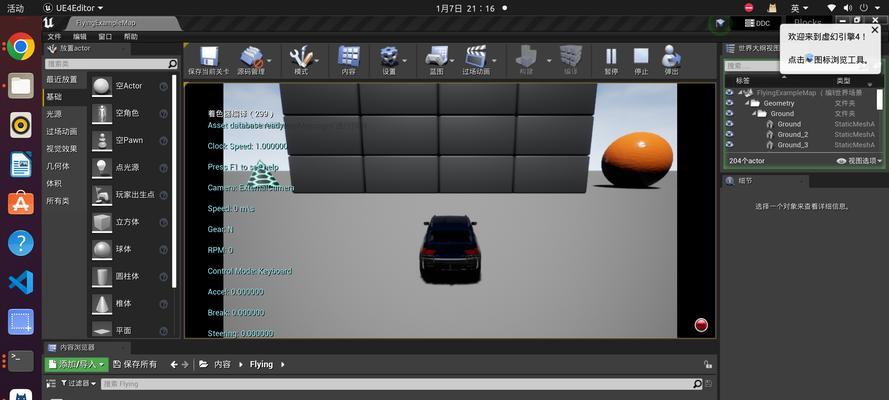
Task: Open the Help (帮助) menu
Action: click(x=130, y=36)
